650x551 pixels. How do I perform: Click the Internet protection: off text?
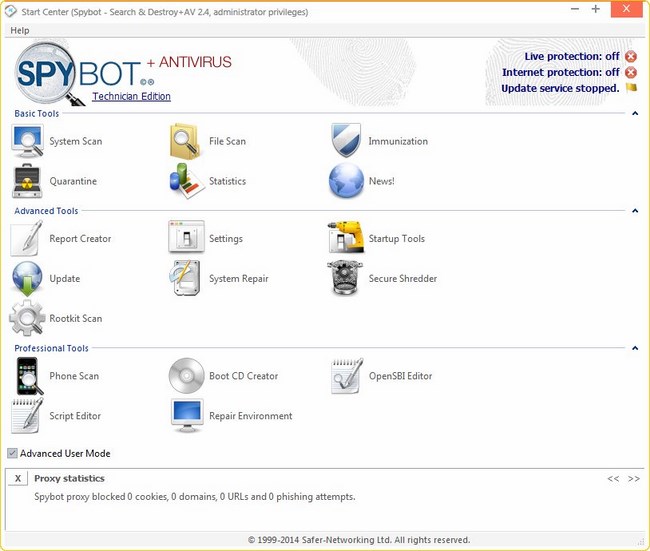560,73
